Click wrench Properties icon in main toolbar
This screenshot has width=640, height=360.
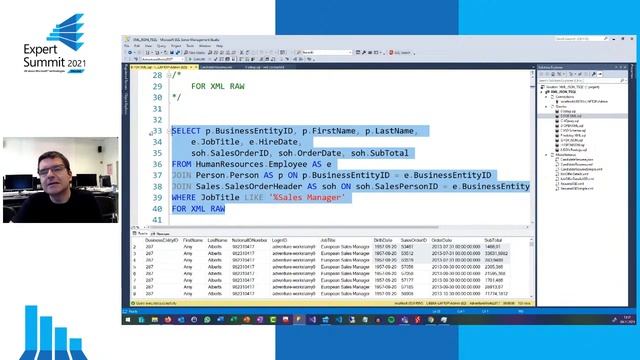[x=364, y=53]
